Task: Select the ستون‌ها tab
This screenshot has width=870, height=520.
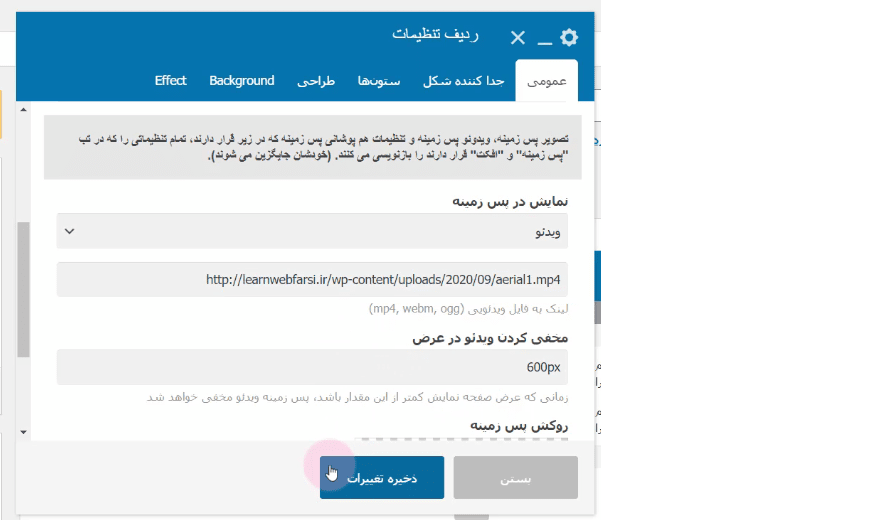Action: (x=379, y=81)
